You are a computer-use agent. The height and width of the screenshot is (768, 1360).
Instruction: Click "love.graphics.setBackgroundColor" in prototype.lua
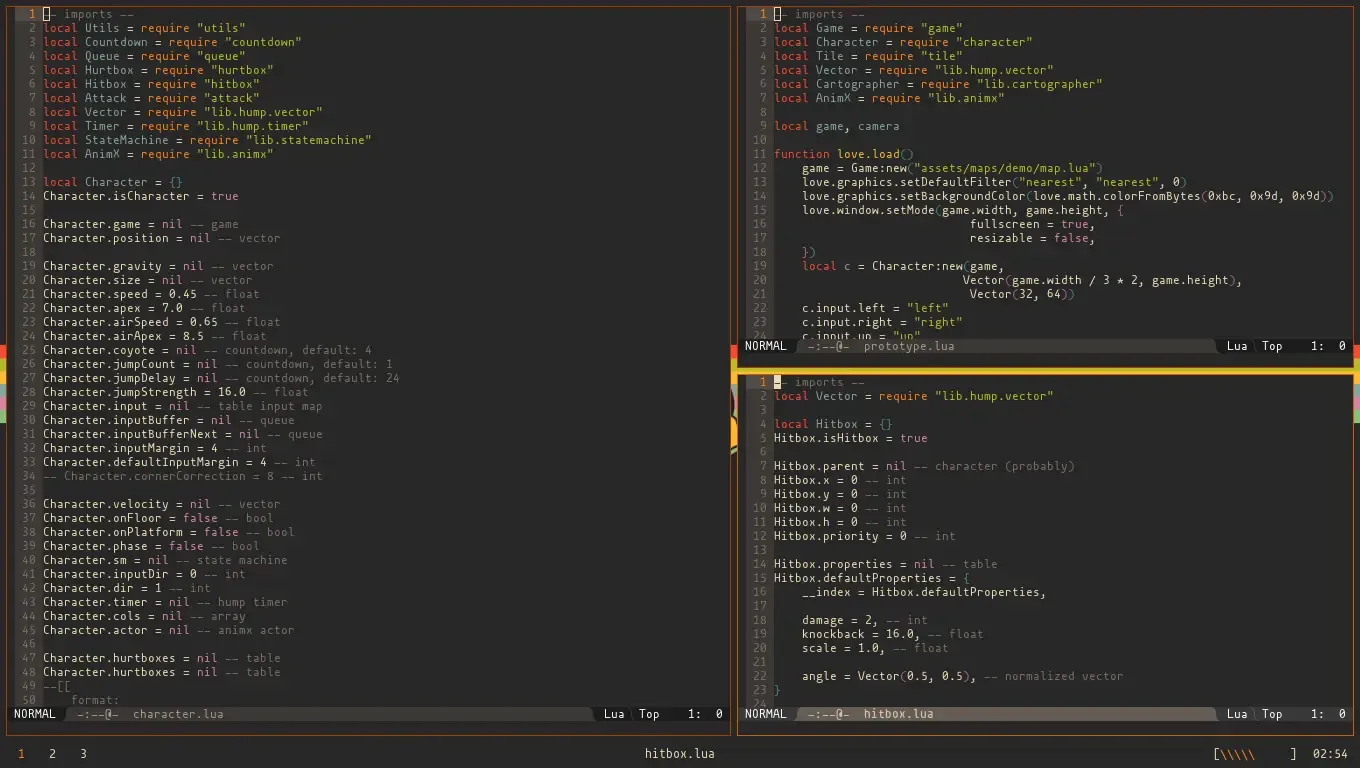click(914, 196)
